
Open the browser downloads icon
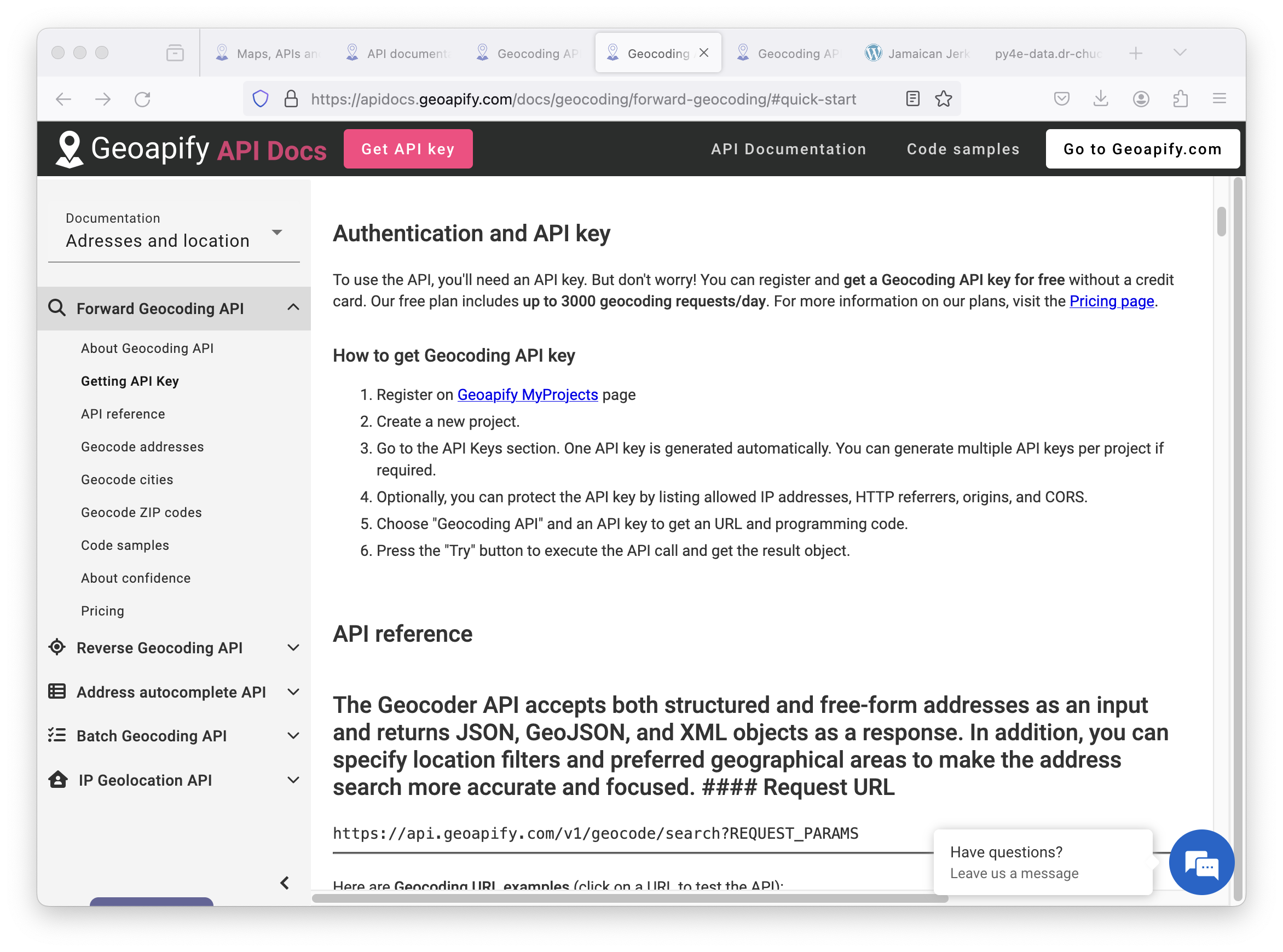click(1101, 99)
